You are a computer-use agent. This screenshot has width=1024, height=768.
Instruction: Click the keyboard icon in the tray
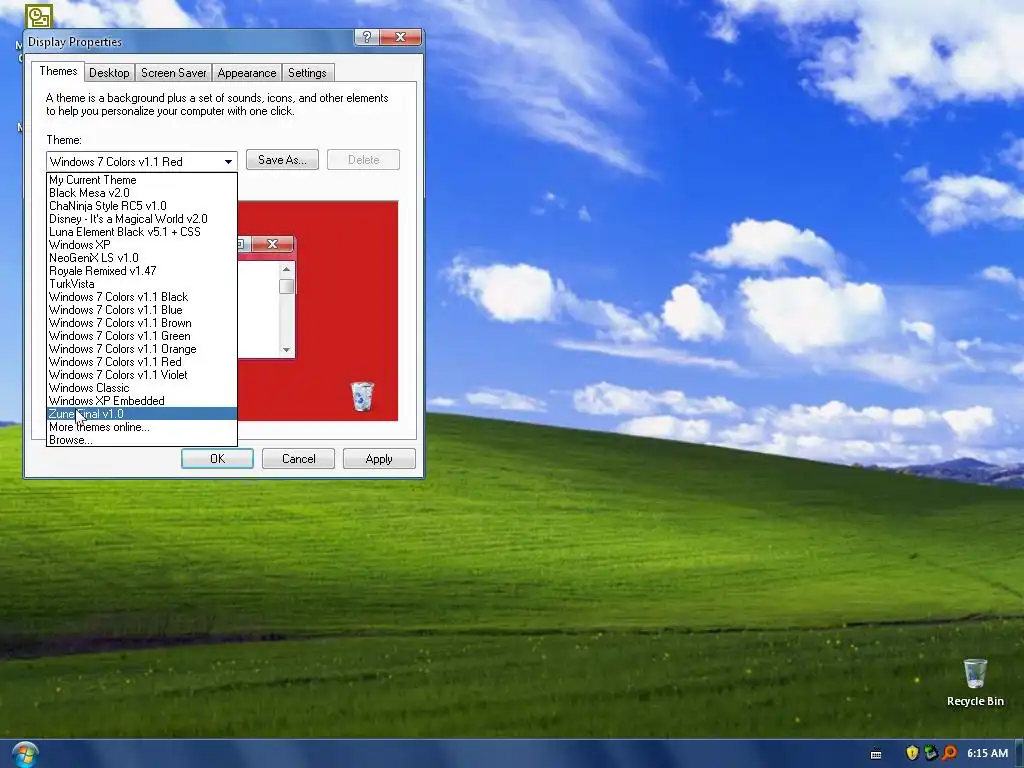click(x=876, y=754)
